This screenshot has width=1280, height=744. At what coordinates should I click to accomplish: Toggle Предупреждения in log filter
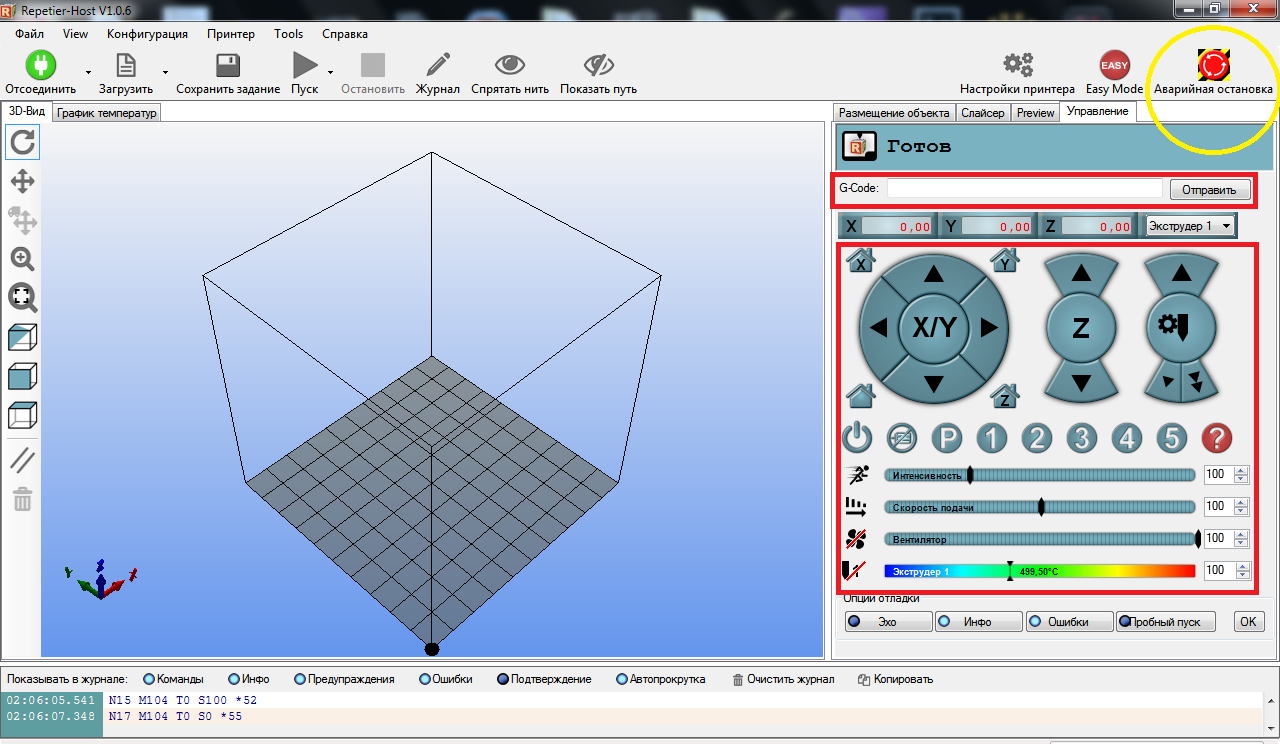click(344, 679)
